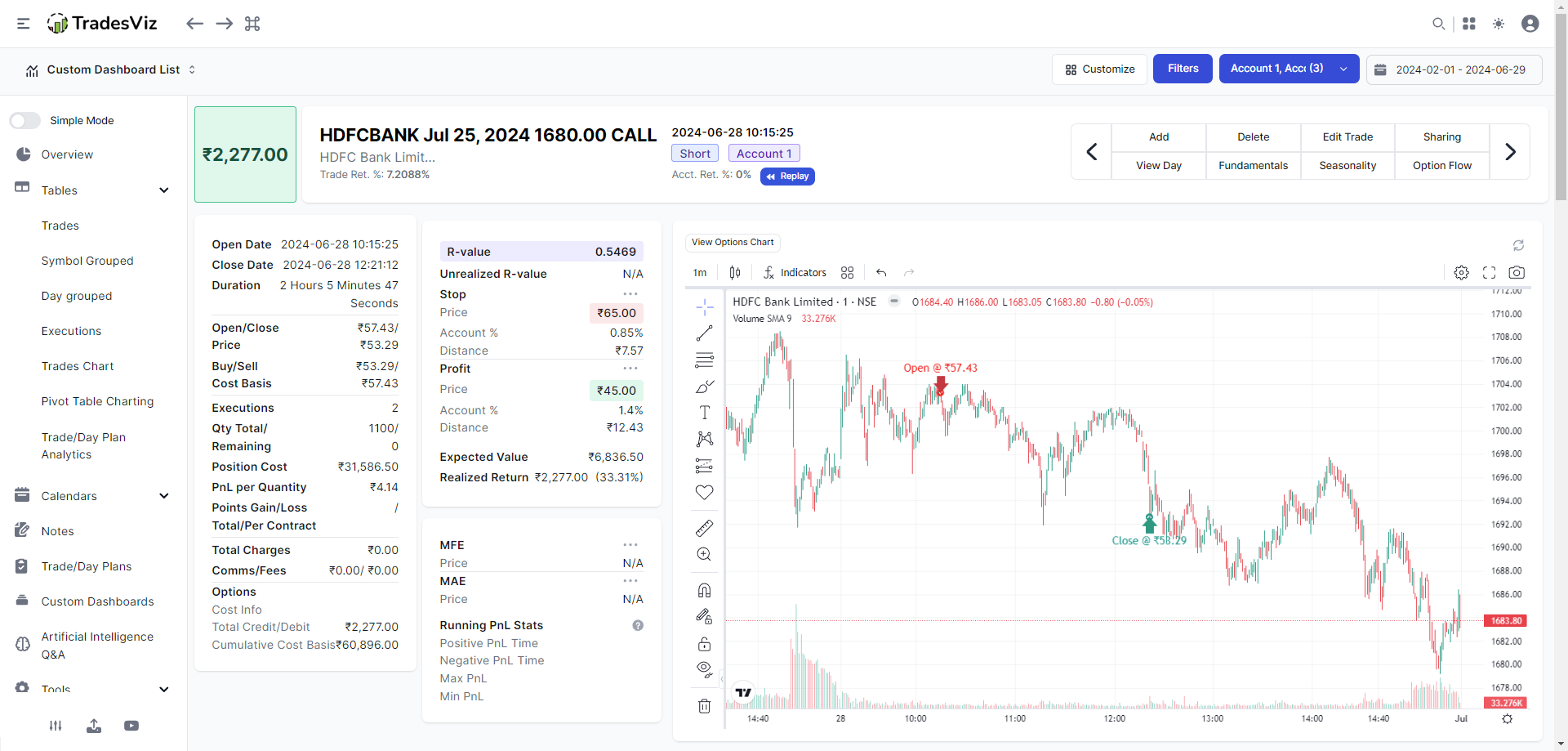Click the Filters button
1568x751 pixels.
1183,69
